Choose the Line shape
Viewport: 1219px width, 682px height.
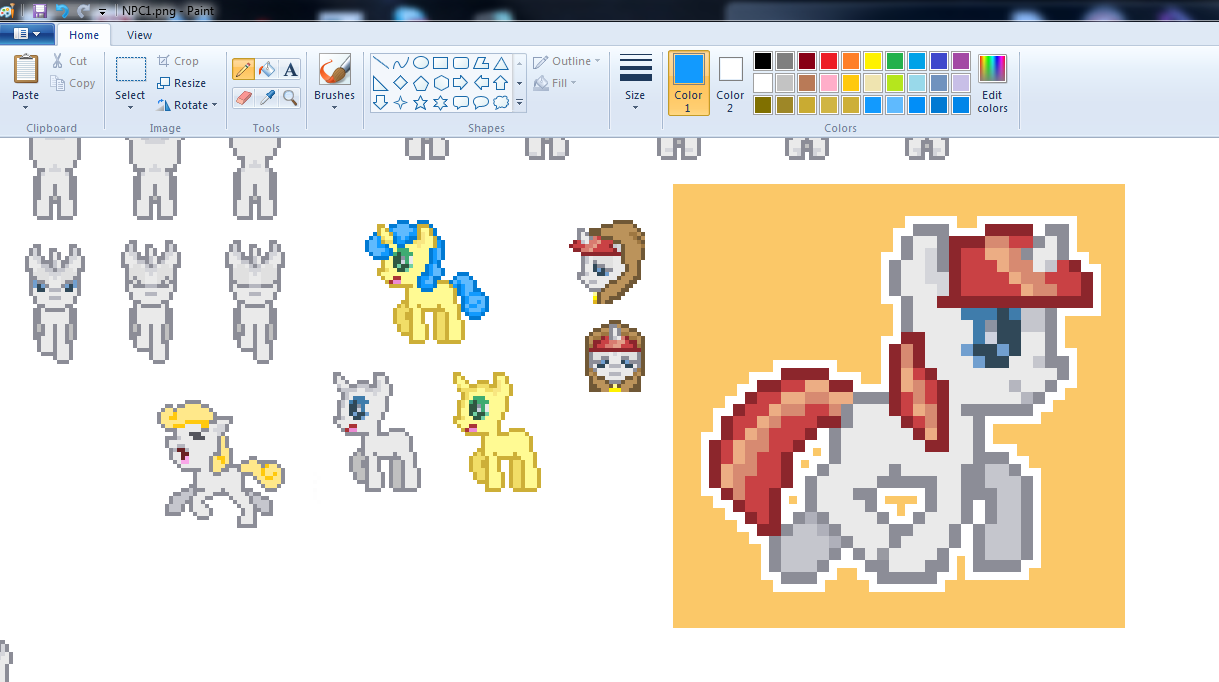point(381,62)
